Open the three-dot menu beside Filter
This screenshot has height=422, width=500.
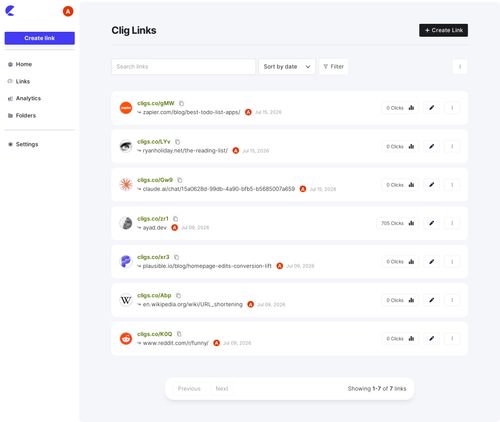click(x=460, y=67)
